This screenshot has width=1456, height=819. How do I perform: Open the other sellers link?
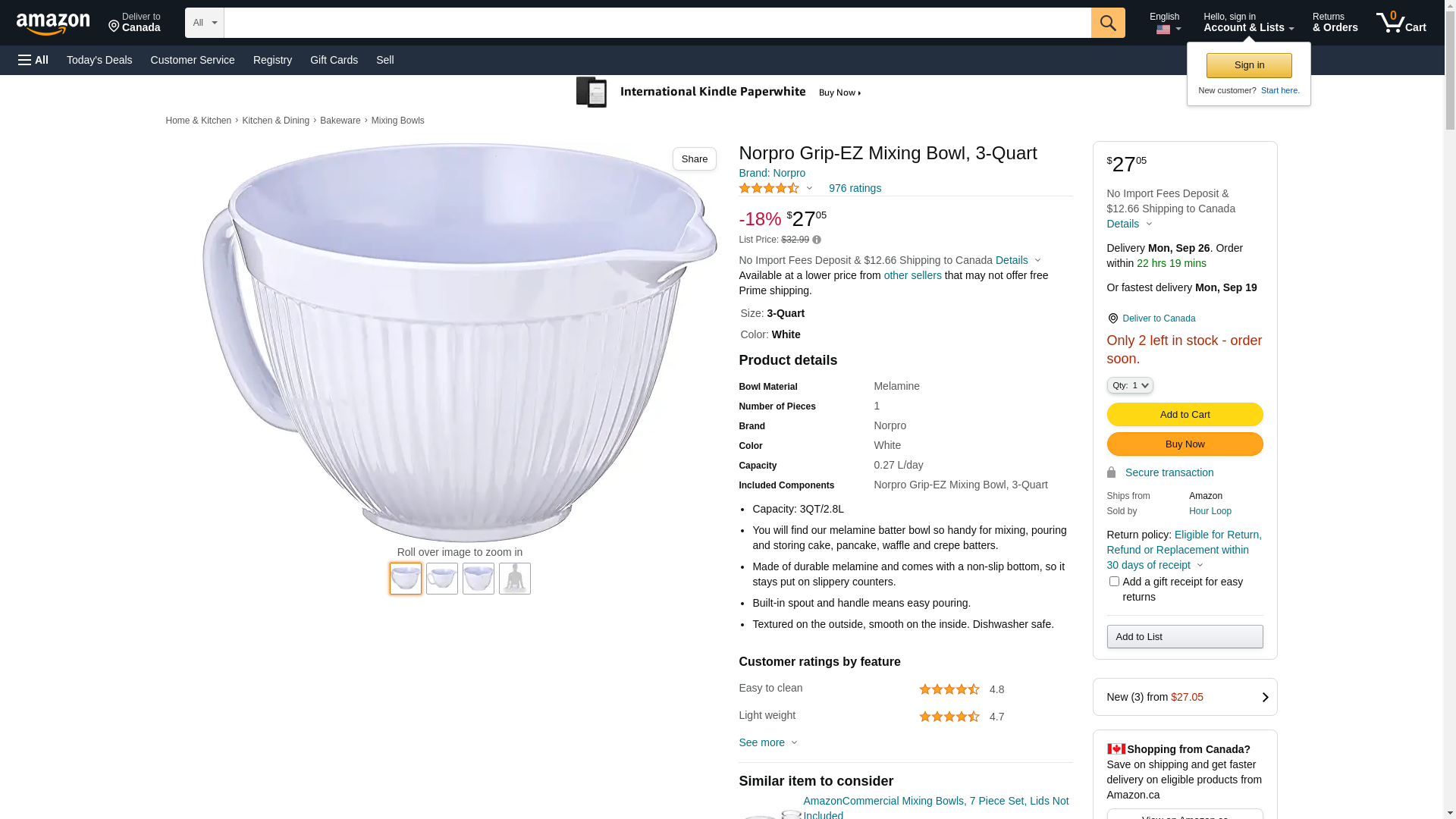912,275
